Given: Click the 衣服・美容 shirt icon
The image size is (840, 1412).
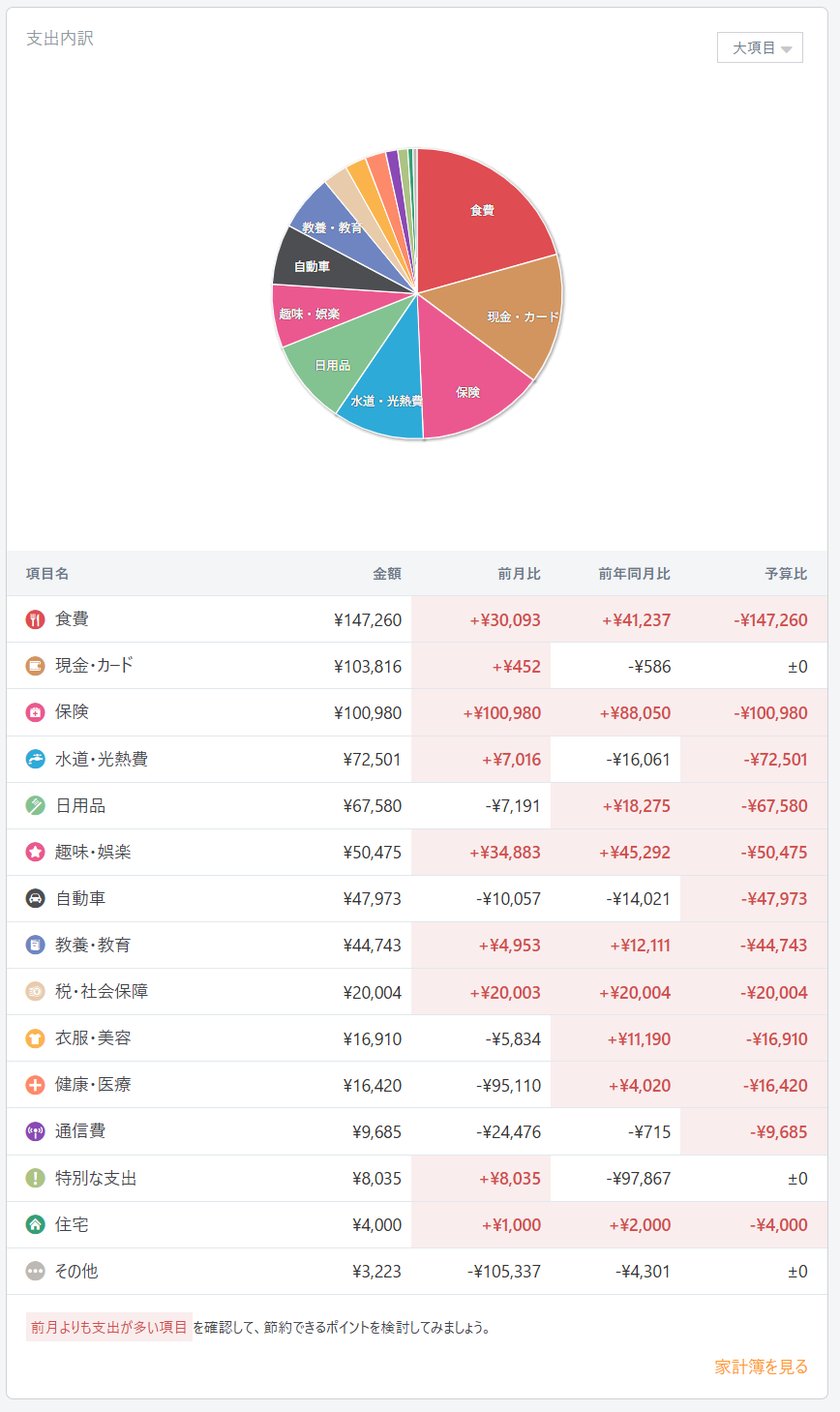Looking at the screenshot, I should [36, 1038].
